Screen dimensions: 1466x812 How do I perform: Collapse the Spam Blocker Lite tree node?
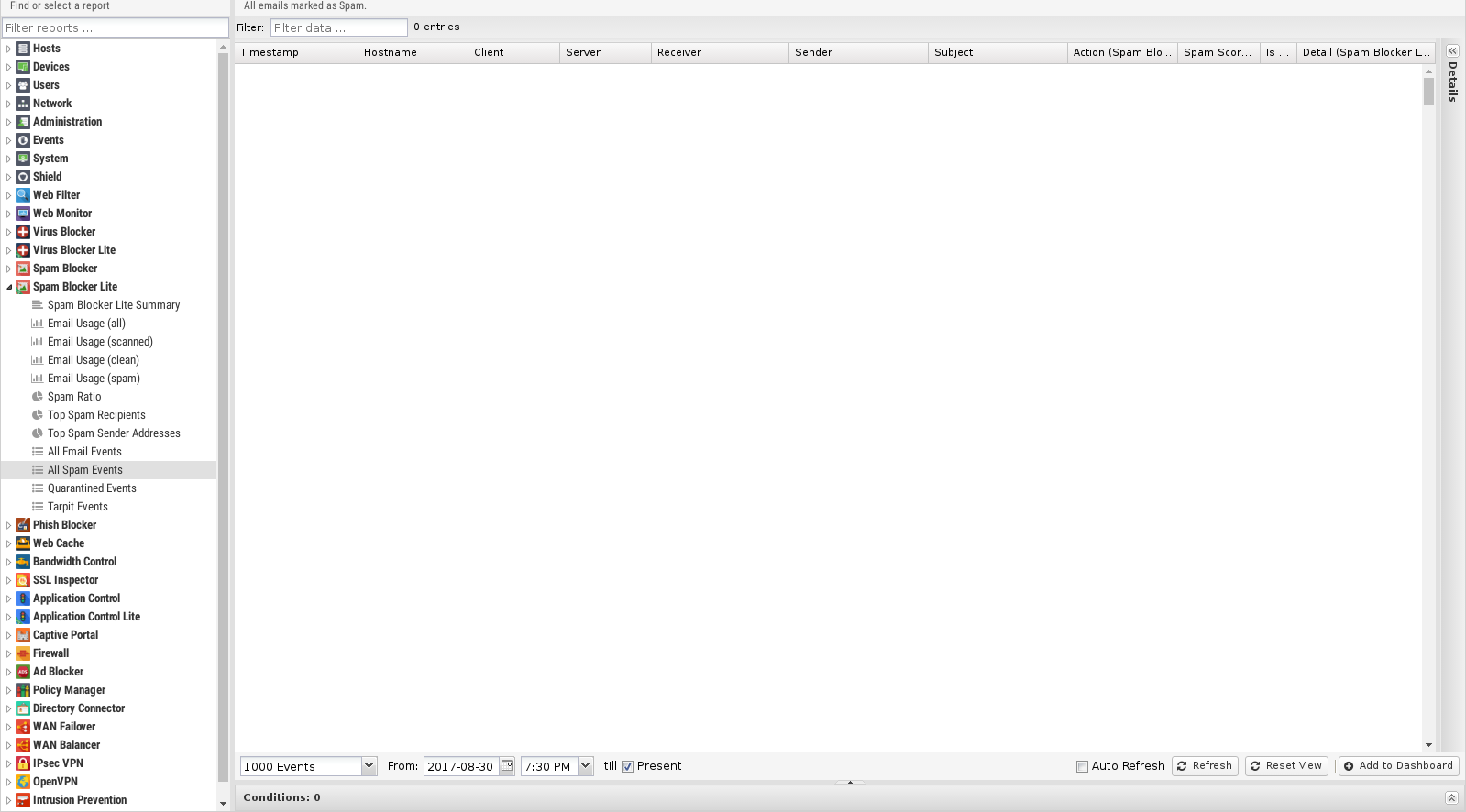tap(9, 287)
